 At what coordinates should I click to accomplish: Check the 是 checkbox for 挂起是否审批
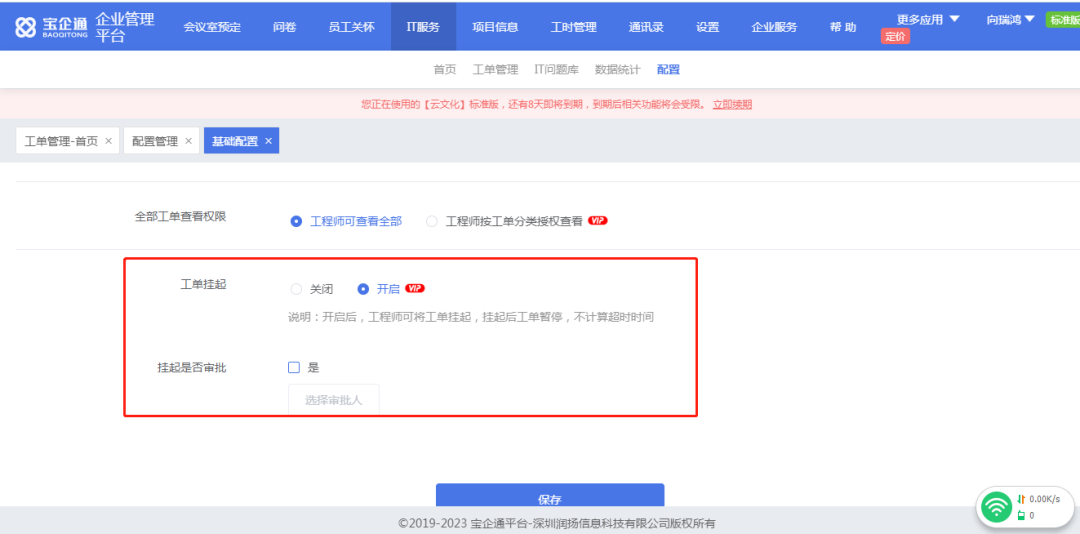pos(294,367)
